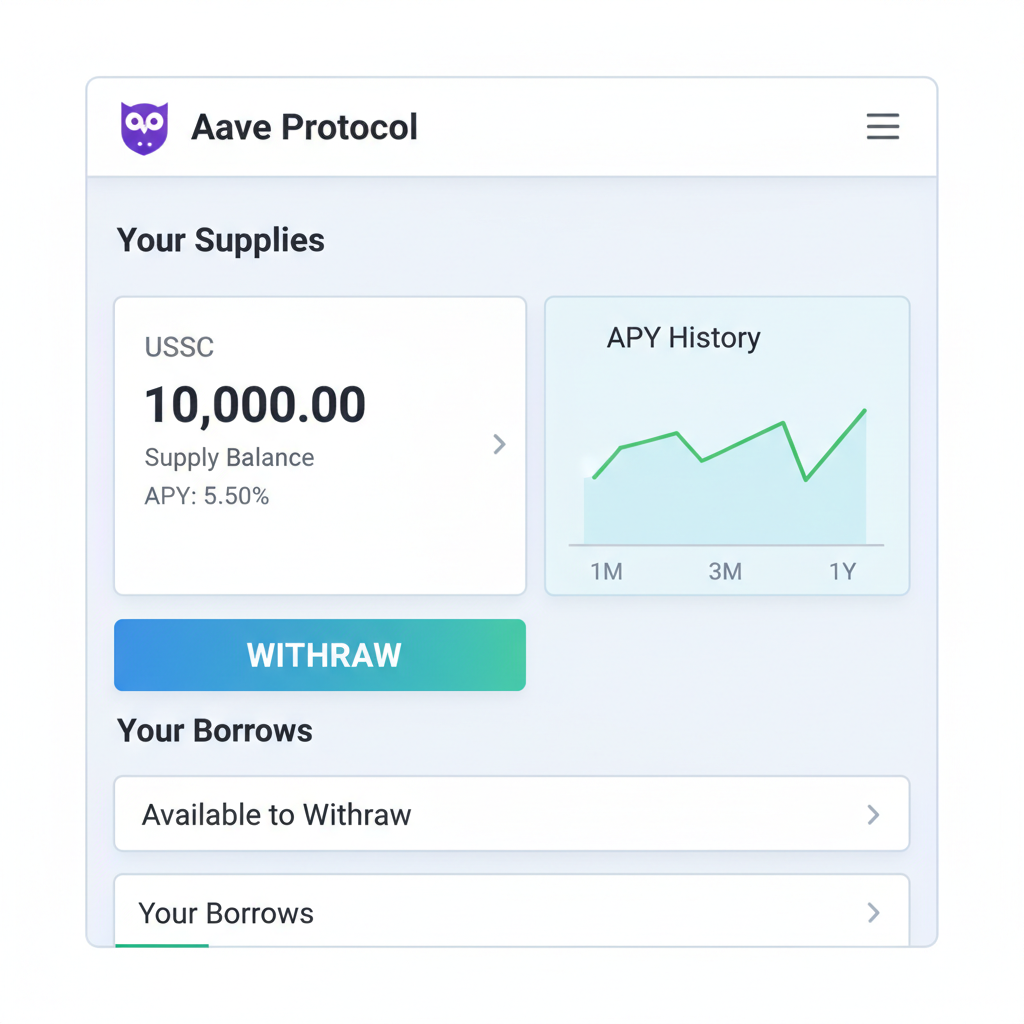Viewport: 1024px width, 1024px height.
Task: Toggle the APY History view
Action: (x=683, y=338)
